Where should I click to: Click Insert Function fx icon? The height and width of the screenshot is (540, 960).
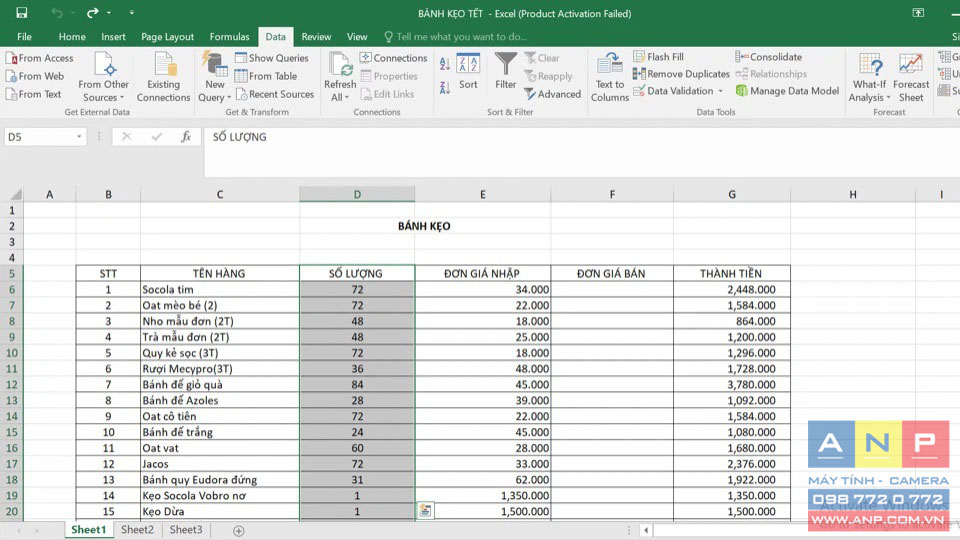pyautogui.click(x=186, y=137)
